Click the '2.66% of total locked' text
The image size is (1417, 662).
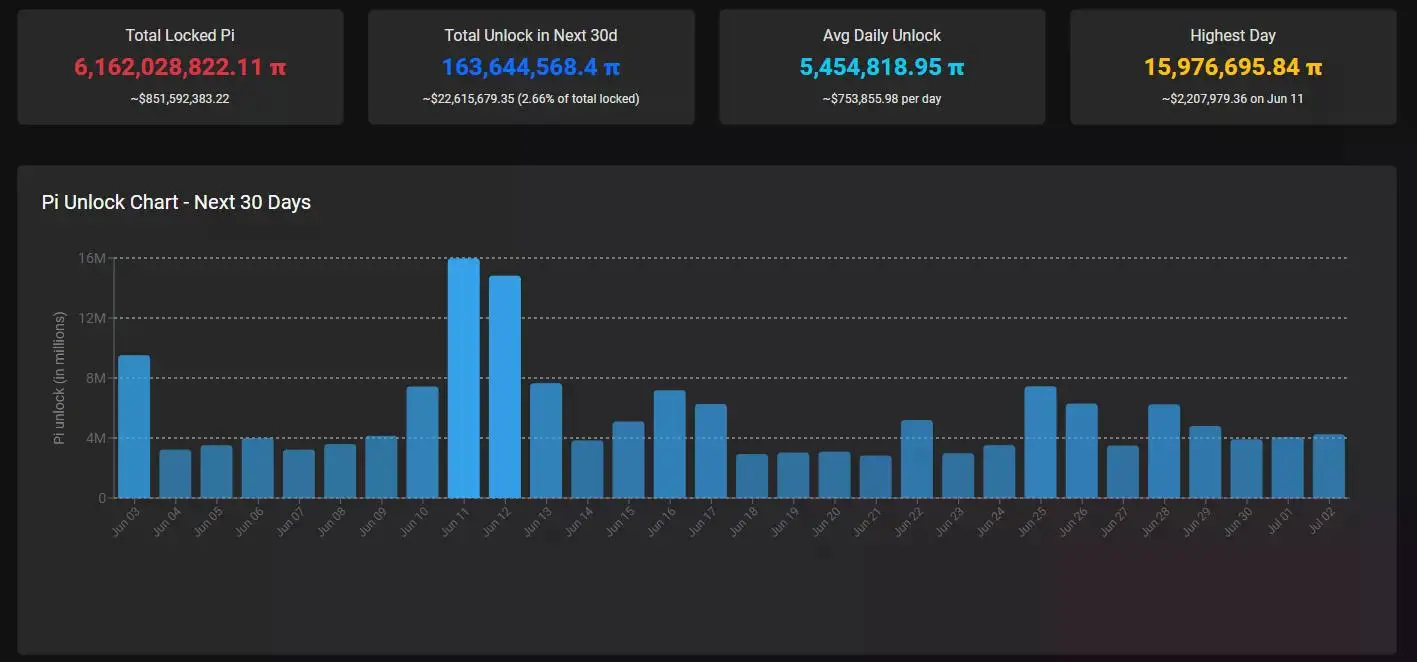[577, 99]
